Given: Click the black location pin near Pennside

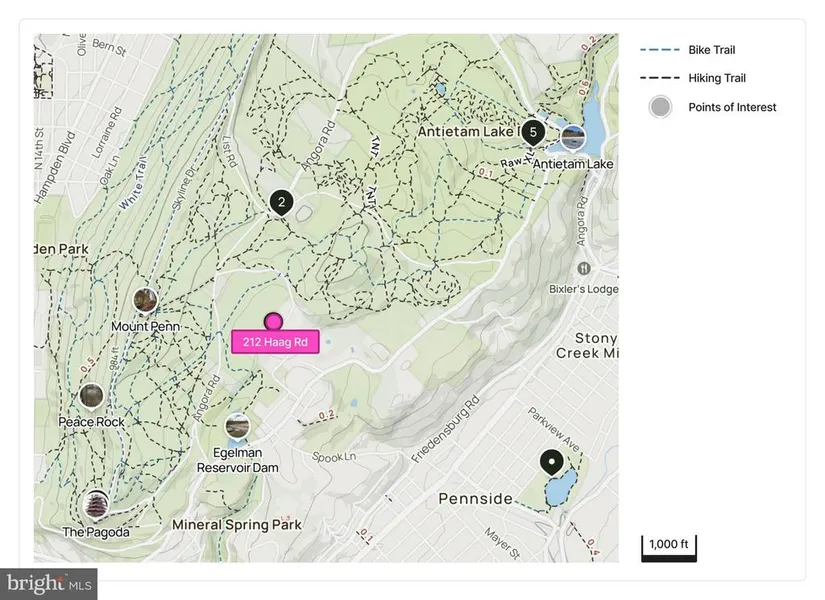Looking at the screenshot, I should click(x=551, y=463).
